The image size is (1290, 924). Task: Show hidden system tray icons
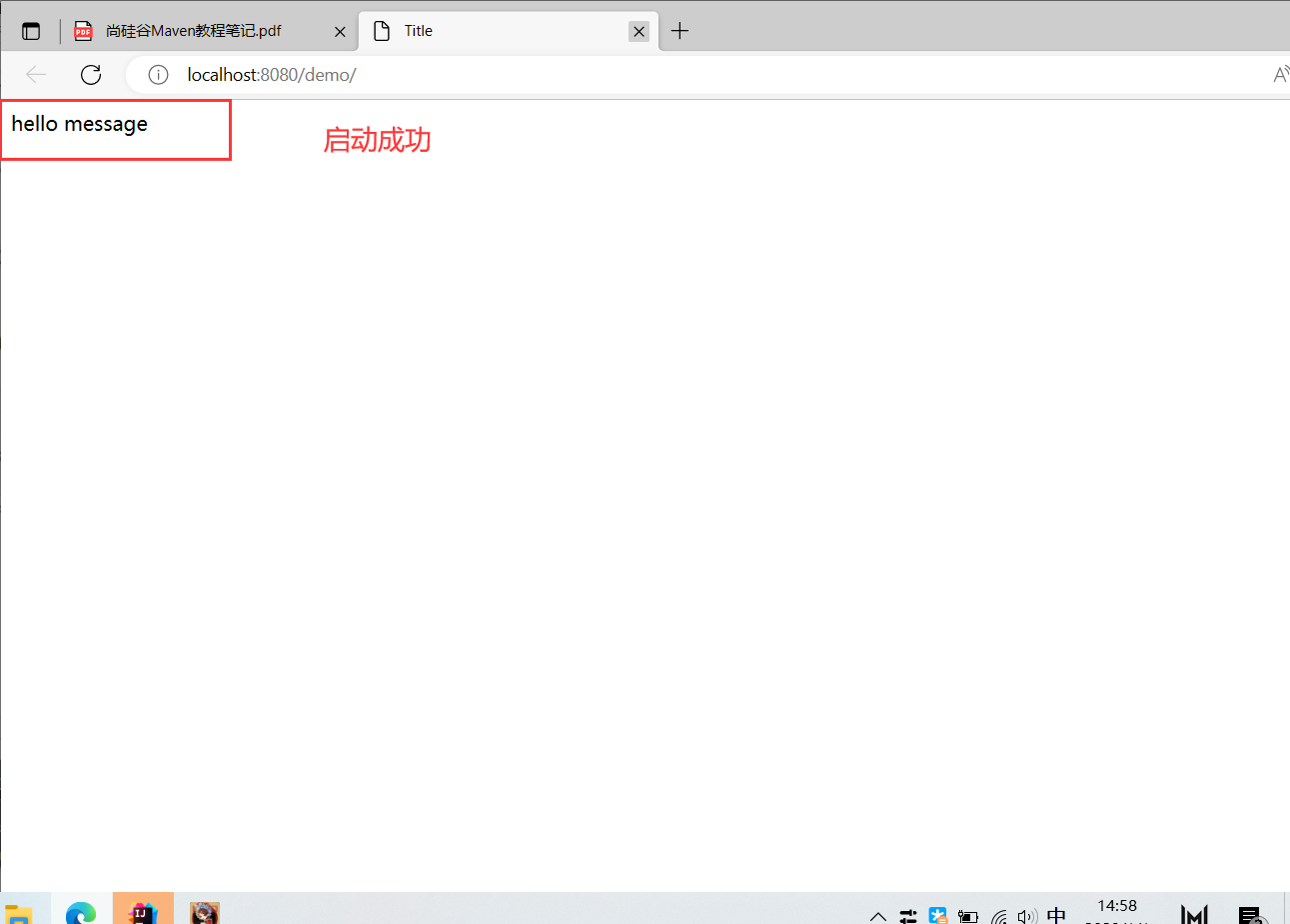pos(878,916)
